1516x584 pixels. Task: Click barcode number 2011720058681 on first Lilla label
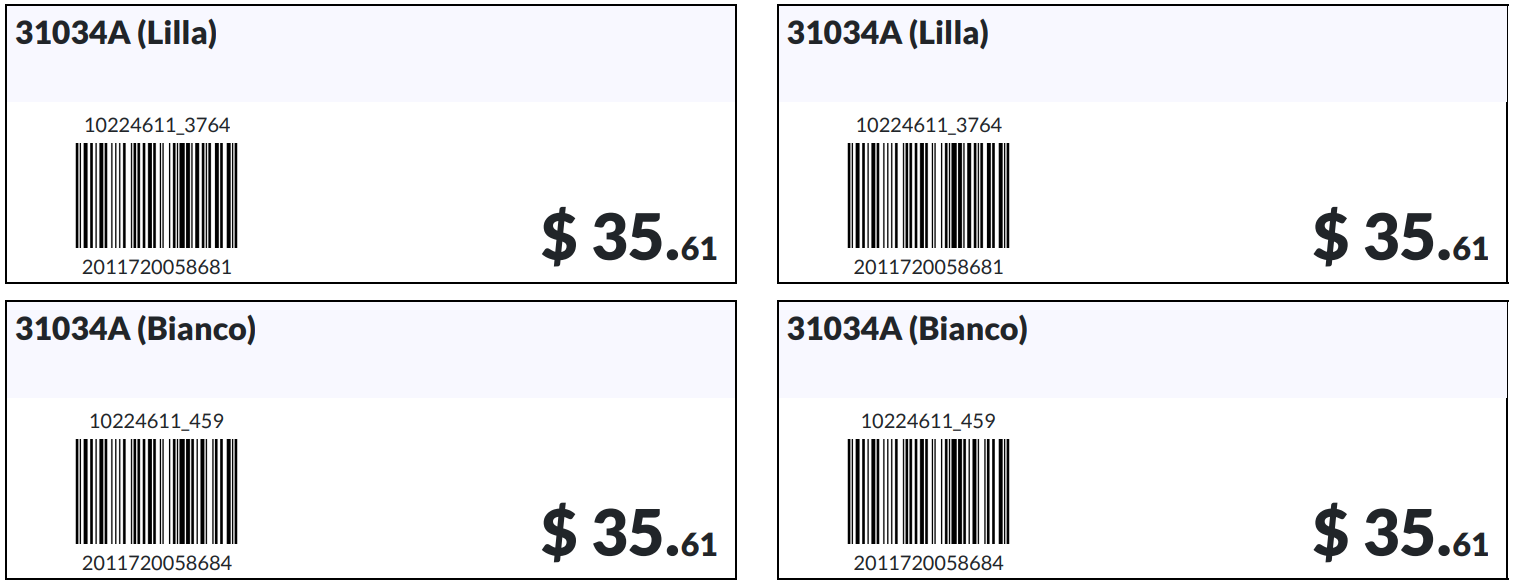click(157, 267)
